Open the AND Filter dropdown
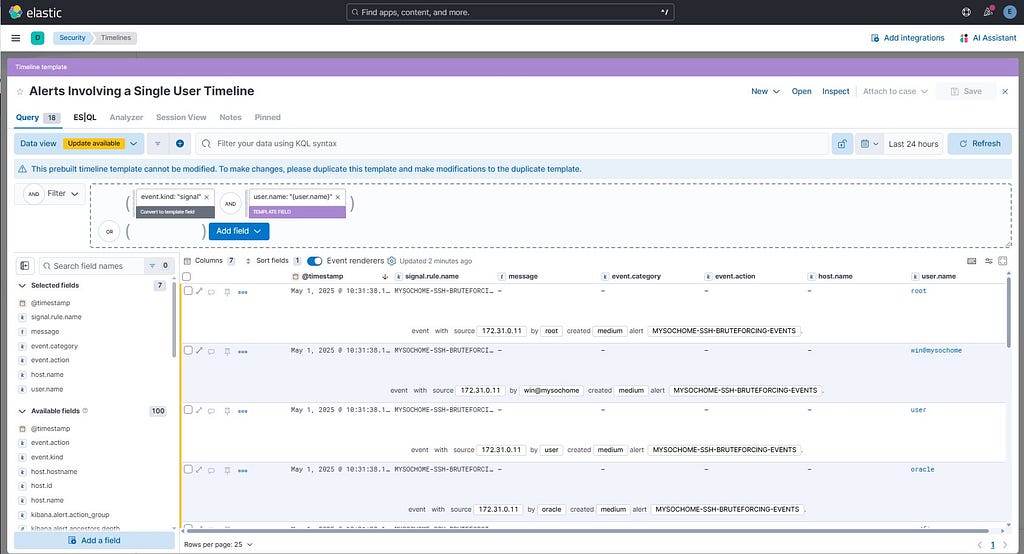Image resolution: width=1024 pixels, height=554 pixels. (x=51, y=194)
